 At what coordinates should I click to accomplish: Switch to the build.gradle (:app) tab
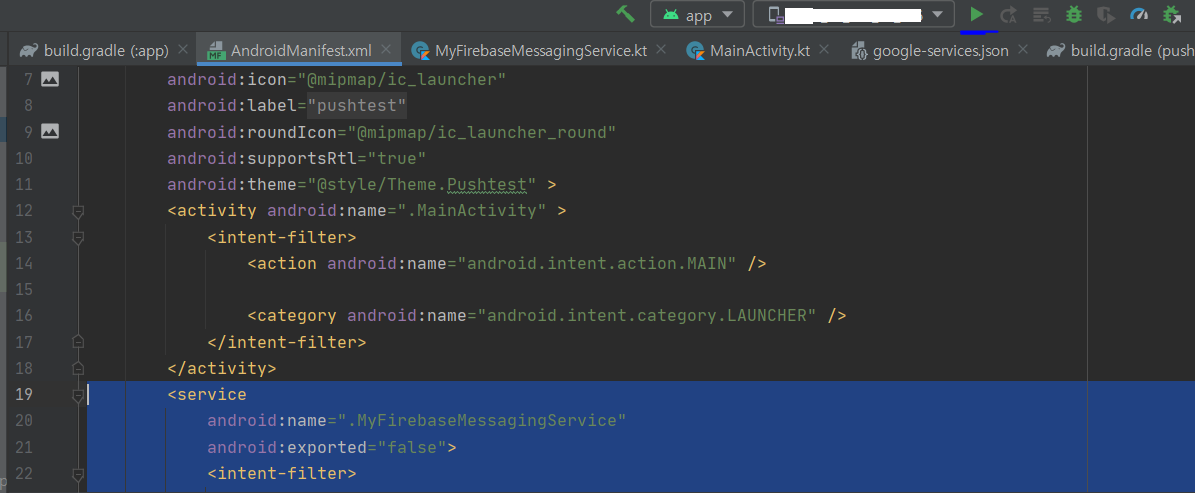105,51
